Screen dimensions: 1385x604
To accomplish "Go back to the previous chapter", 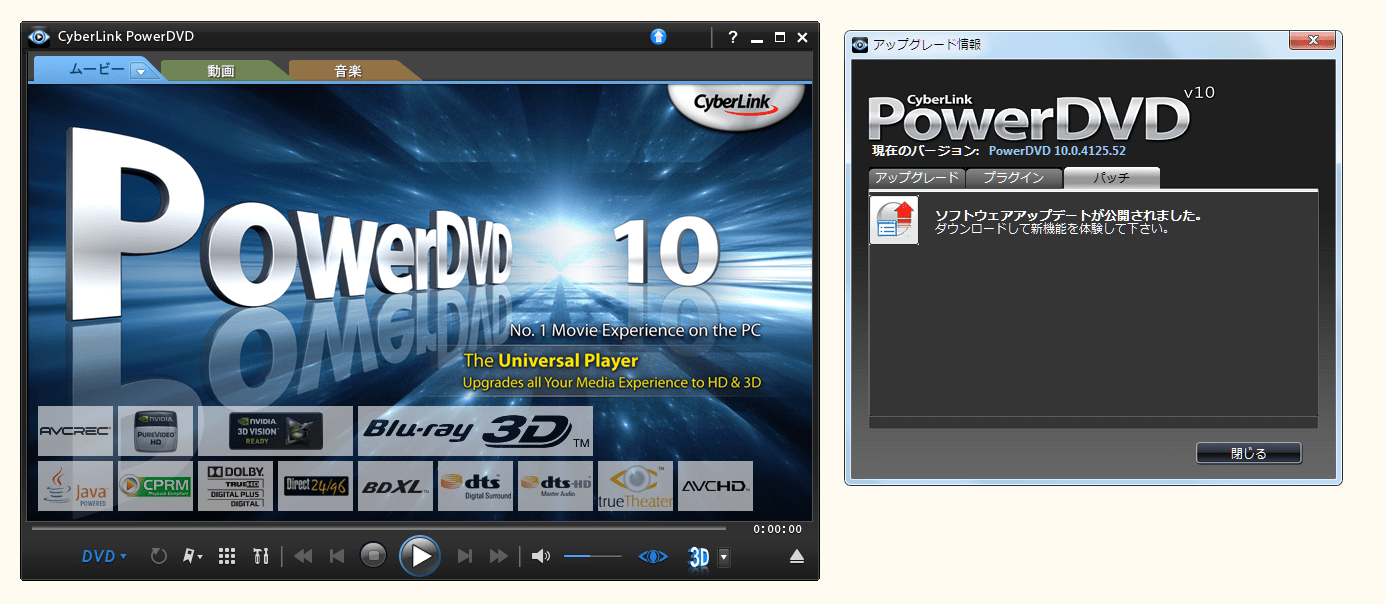I will tap(337, 556).
